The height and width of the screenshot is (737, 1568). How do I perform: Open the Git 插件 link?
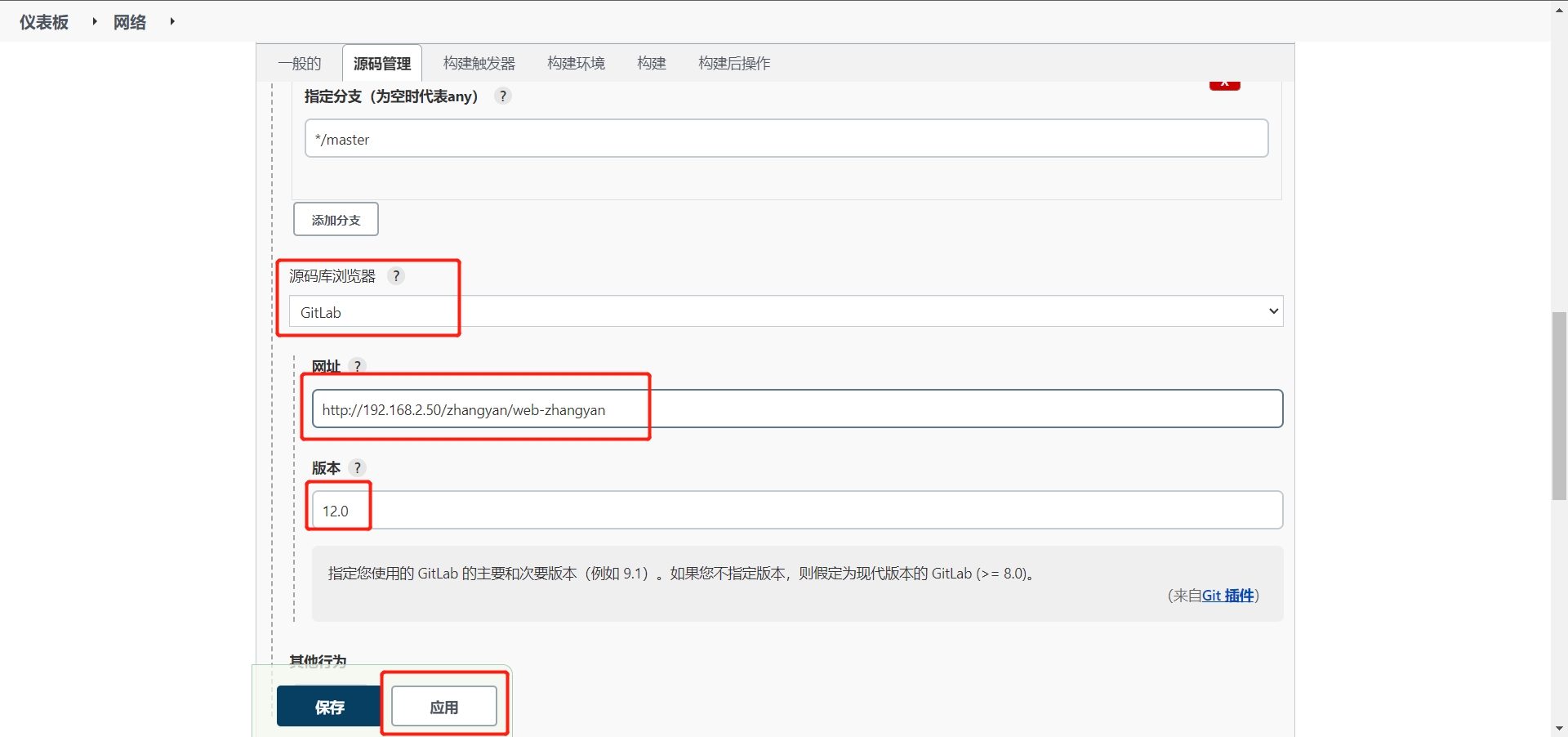1227,596
